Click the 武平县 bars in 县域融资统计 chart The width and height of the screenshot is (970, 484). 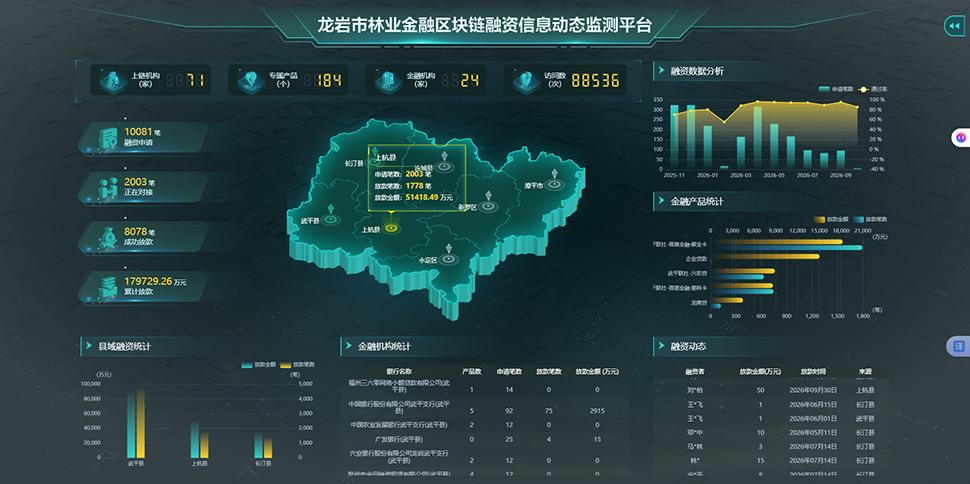click(135, 423)
